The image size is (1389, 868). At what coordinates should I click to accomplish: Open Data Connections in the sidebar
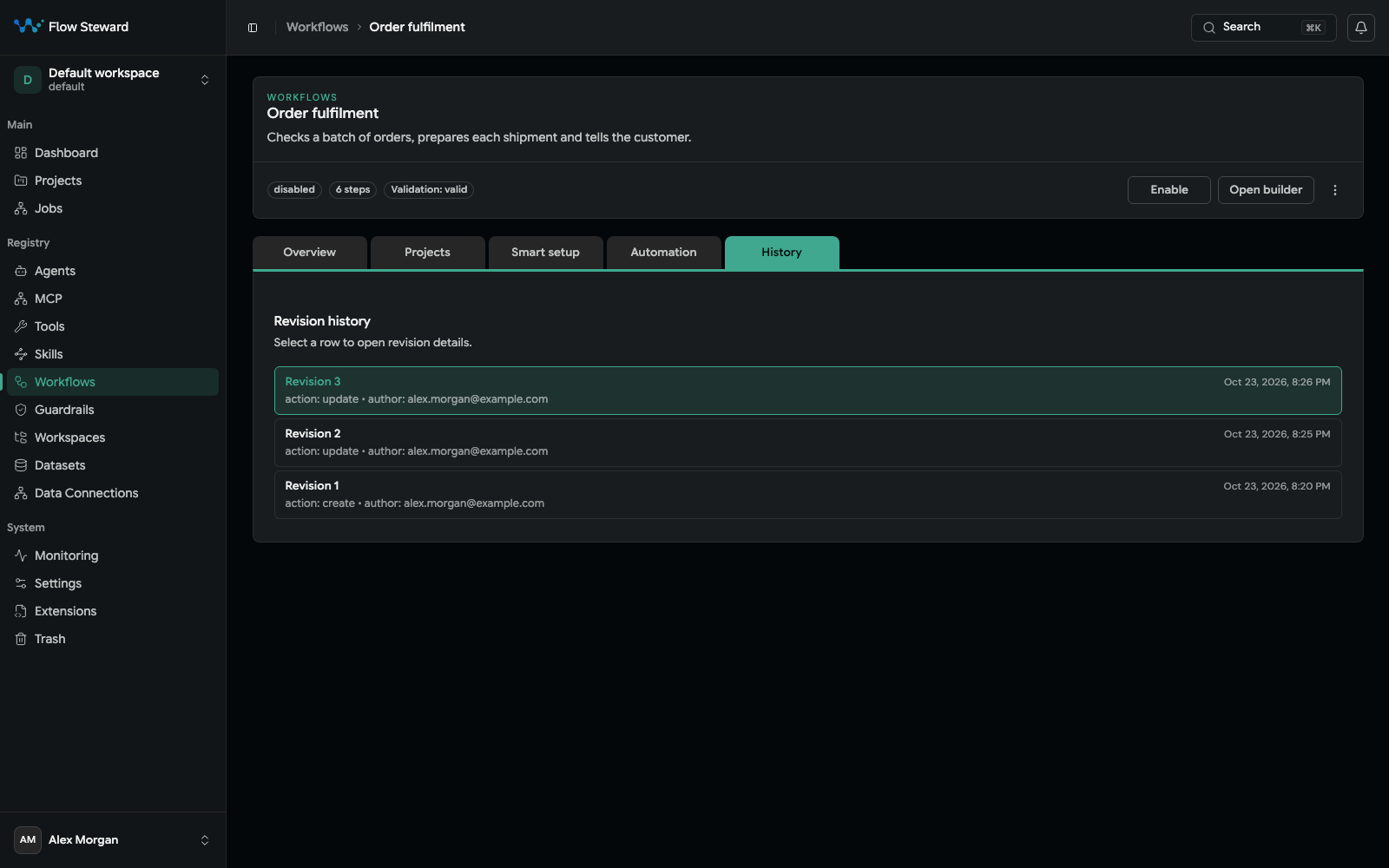pyautogui.click(x=113, y=493)
